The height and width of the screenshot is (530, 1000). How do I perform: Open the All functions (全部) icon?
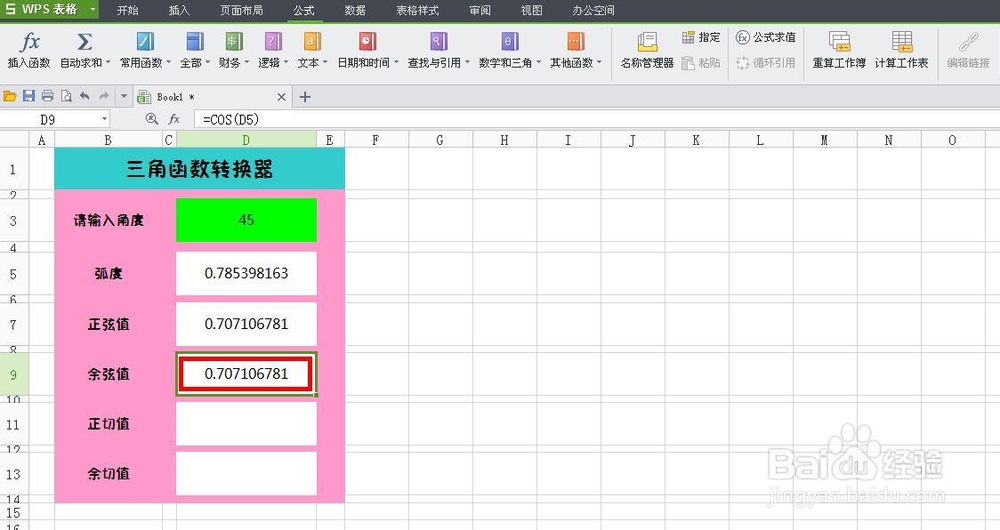coord(195,42)
